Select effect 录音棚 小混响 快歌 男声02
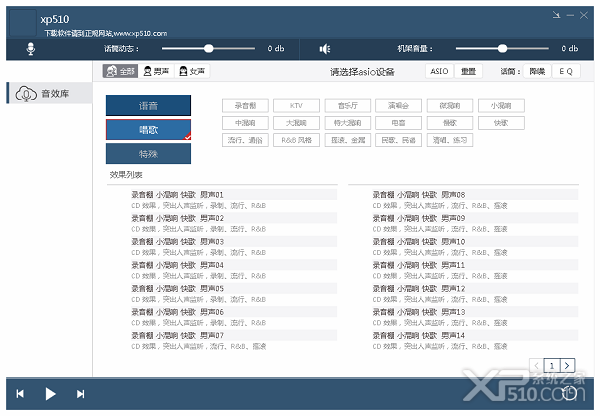Screen dimensions: 600x416 pyautogui.click(x=233, y=218)
